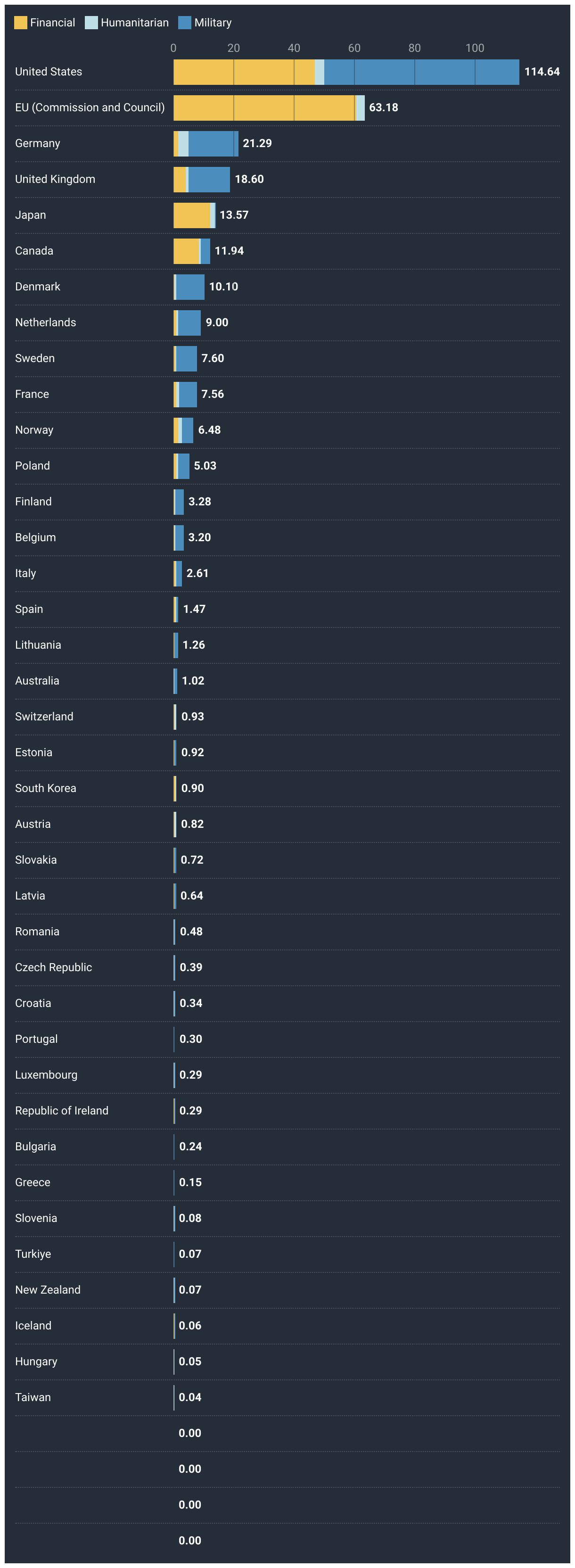Click the yellow Financial legend swatch
This screenshot has width=575, height=1568.
21,23
